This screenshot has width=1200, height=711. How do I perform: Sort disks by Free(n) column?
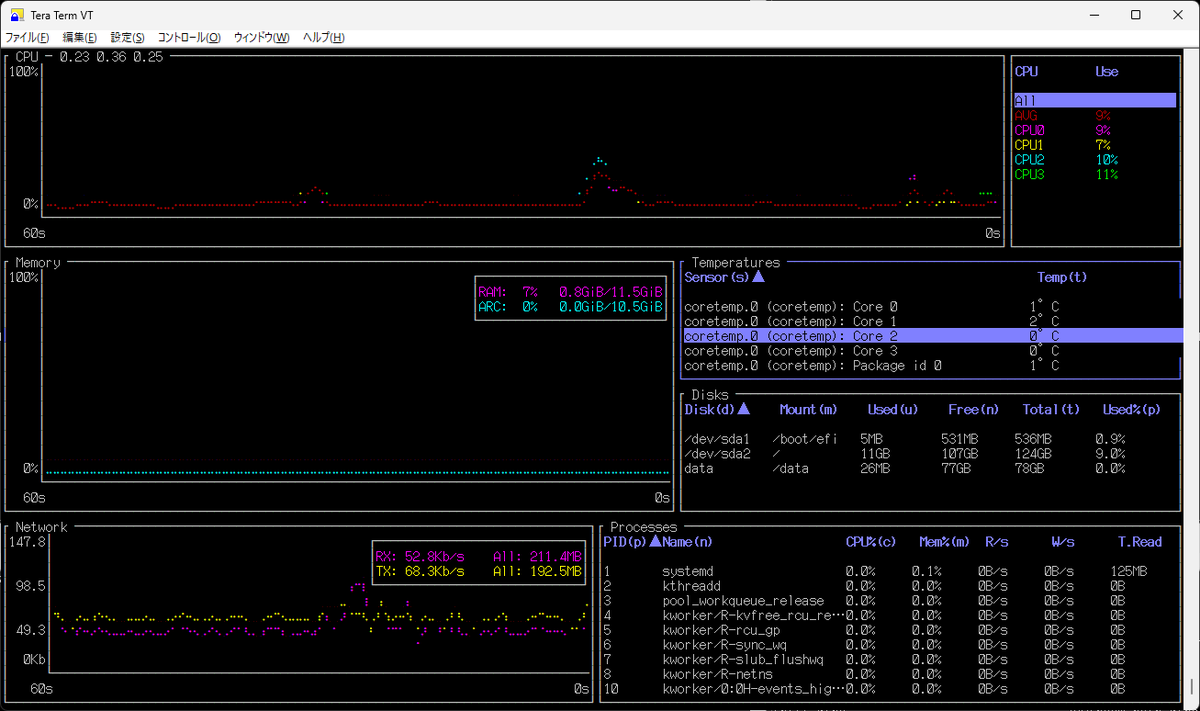[x=974, y=409]
